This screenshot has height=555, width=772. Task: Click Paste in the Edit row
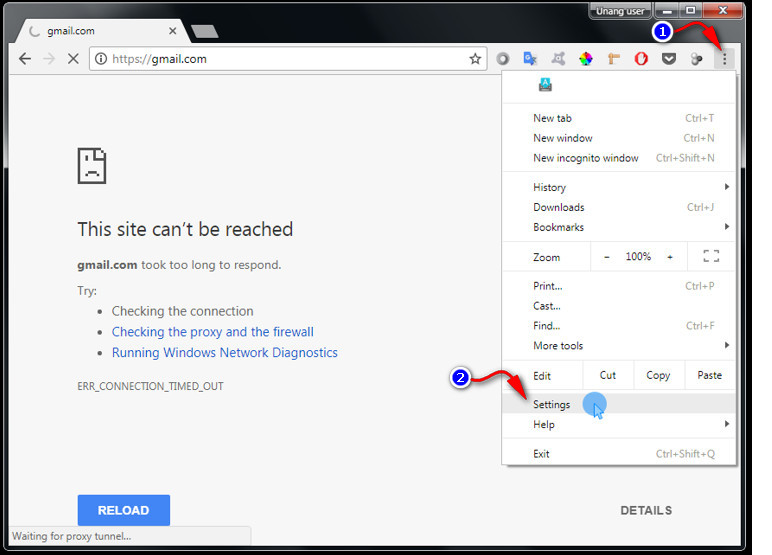point(709,375)
